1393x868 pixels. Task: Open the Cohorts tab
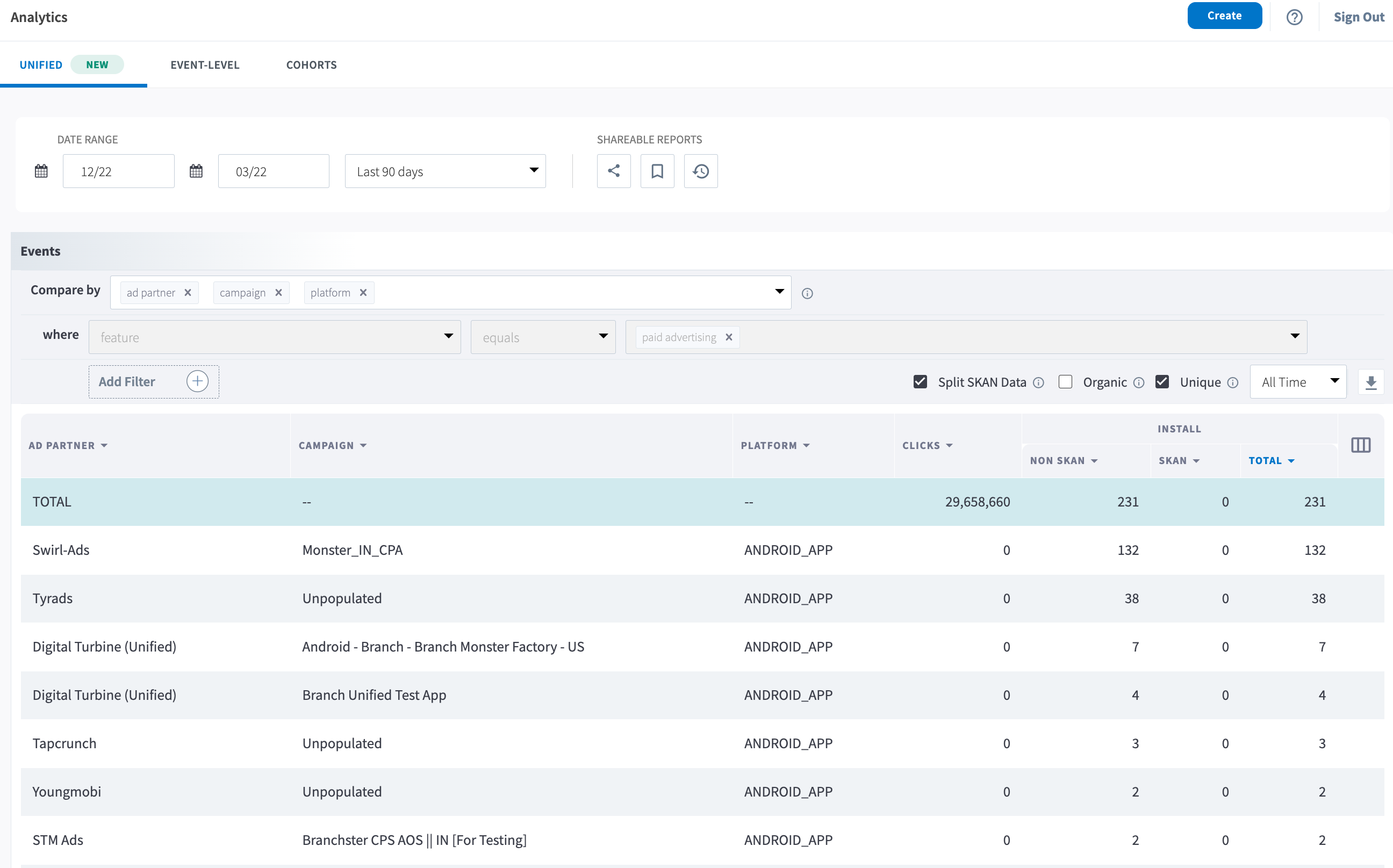(x=311, y=65)
